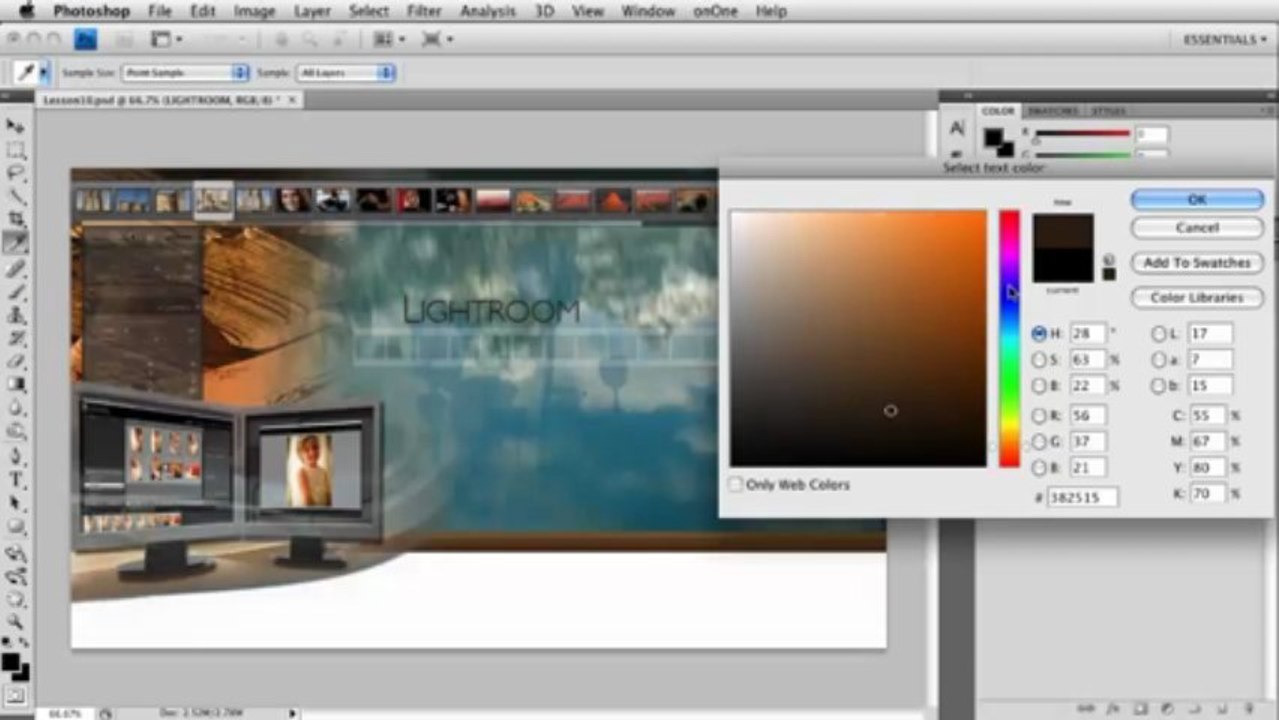The width and height of the screenshot is (1279, 720).
Task: Open the Layer menu
Action: pos(313,11)
